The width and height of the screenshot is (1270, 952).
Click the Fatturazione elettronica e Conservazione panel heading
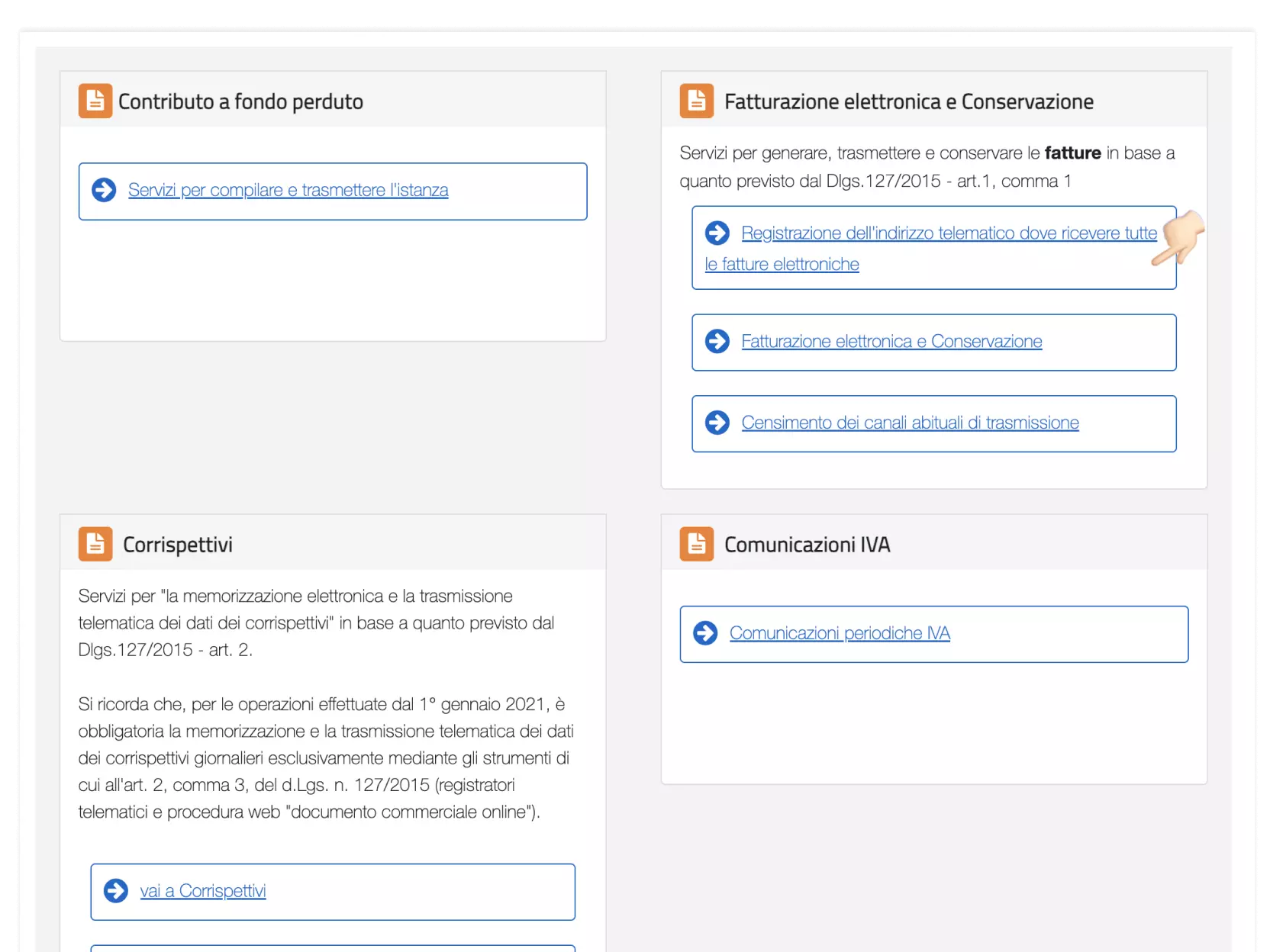click(x=909, y=101)
